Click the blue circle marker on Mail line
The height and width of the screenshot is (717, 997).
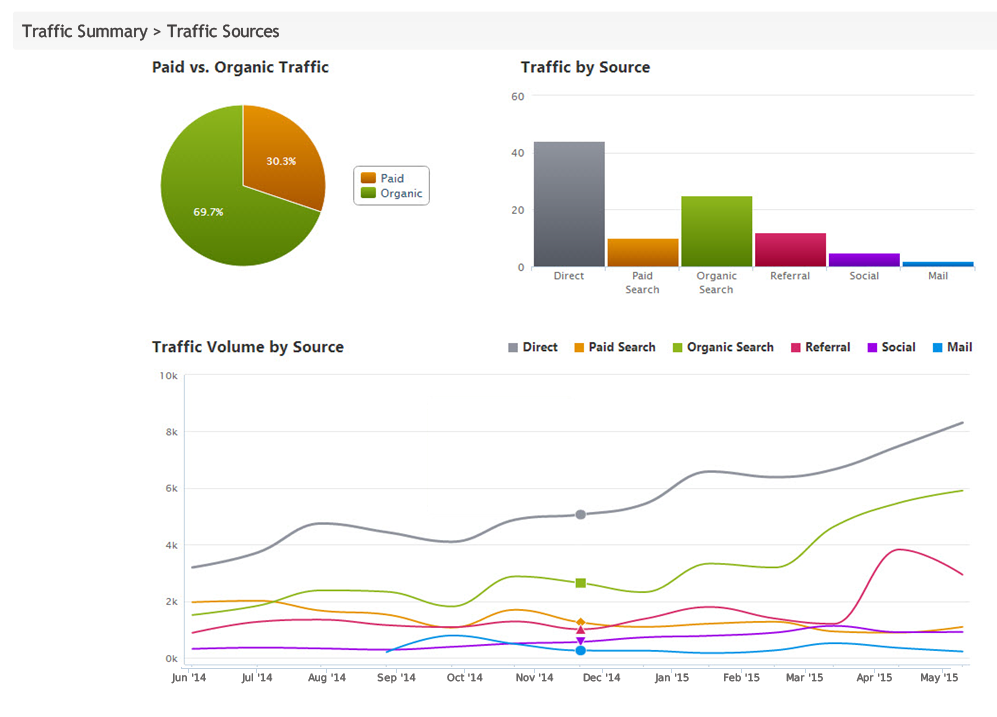click(580, 651)
